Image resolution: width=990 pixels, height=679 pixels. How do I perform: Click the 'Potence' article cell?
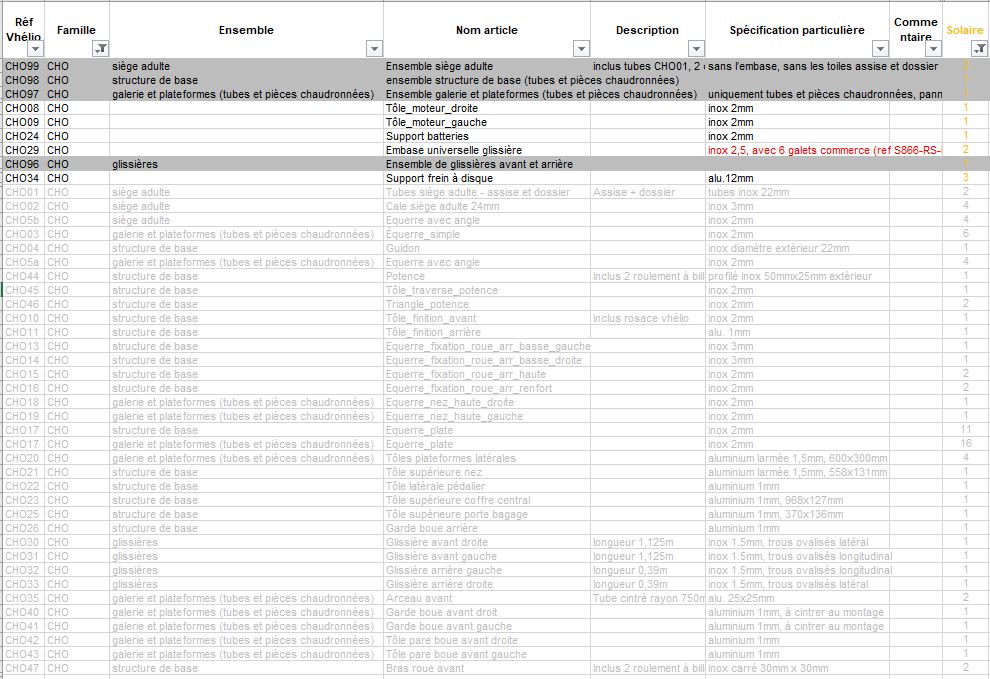487,276
